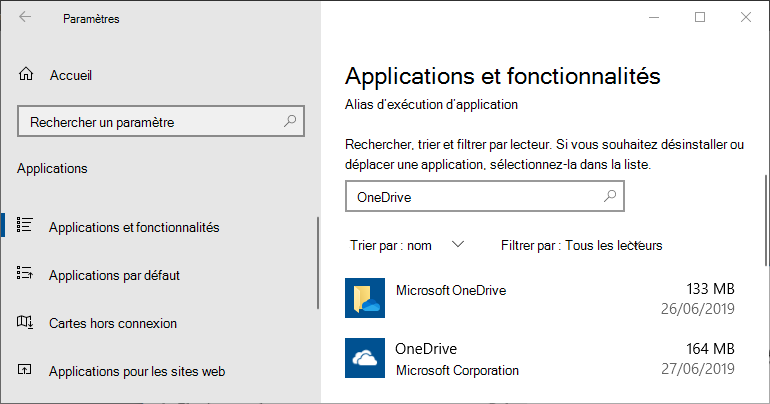Click the Applications et fonctionnalités list icon

pyautogui.click(x=25, y=225)
